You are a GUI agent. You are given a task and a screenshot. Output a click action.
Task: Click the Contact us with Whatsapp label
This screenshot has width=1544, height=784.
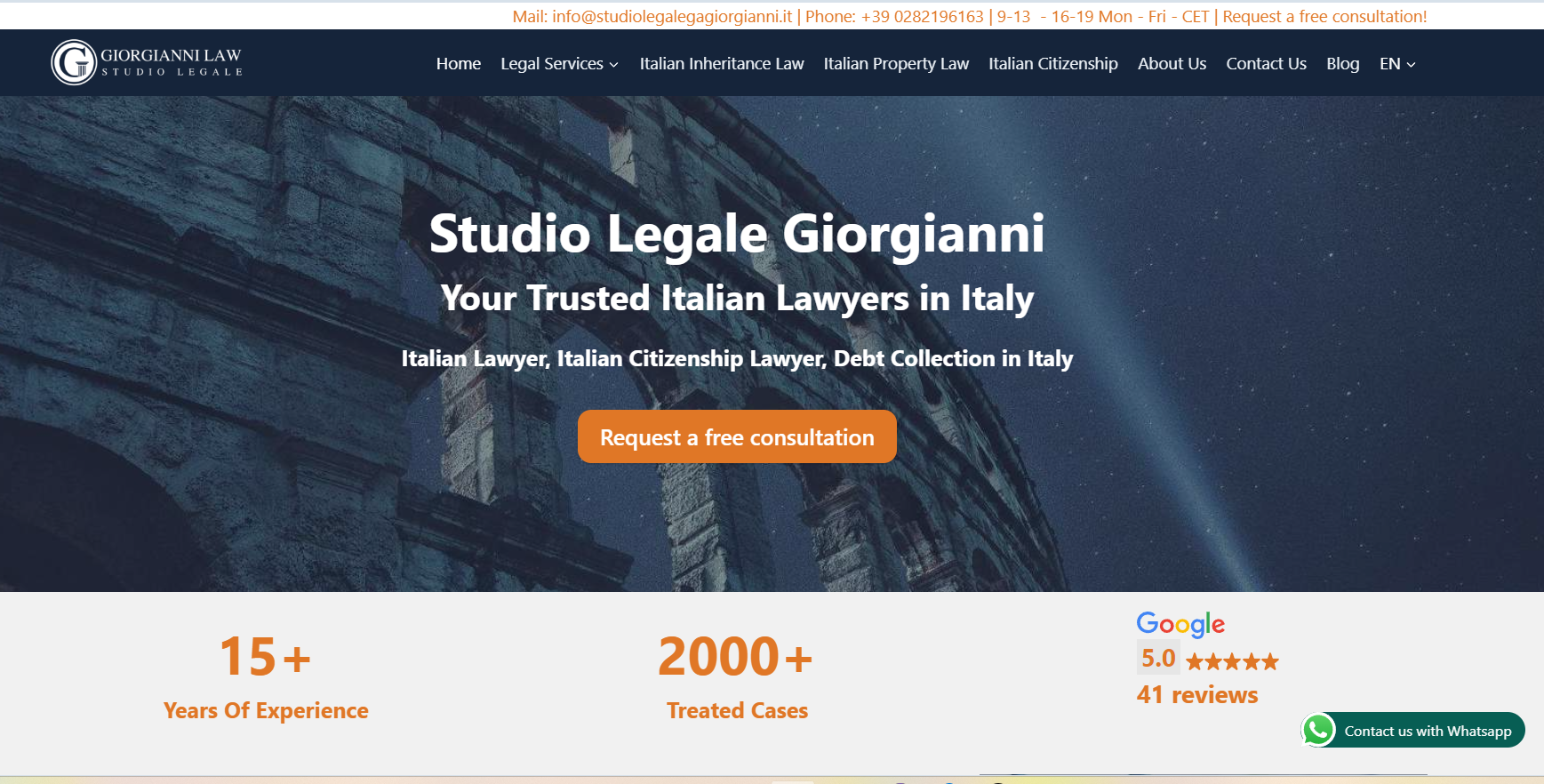(x=1428, y=731)
